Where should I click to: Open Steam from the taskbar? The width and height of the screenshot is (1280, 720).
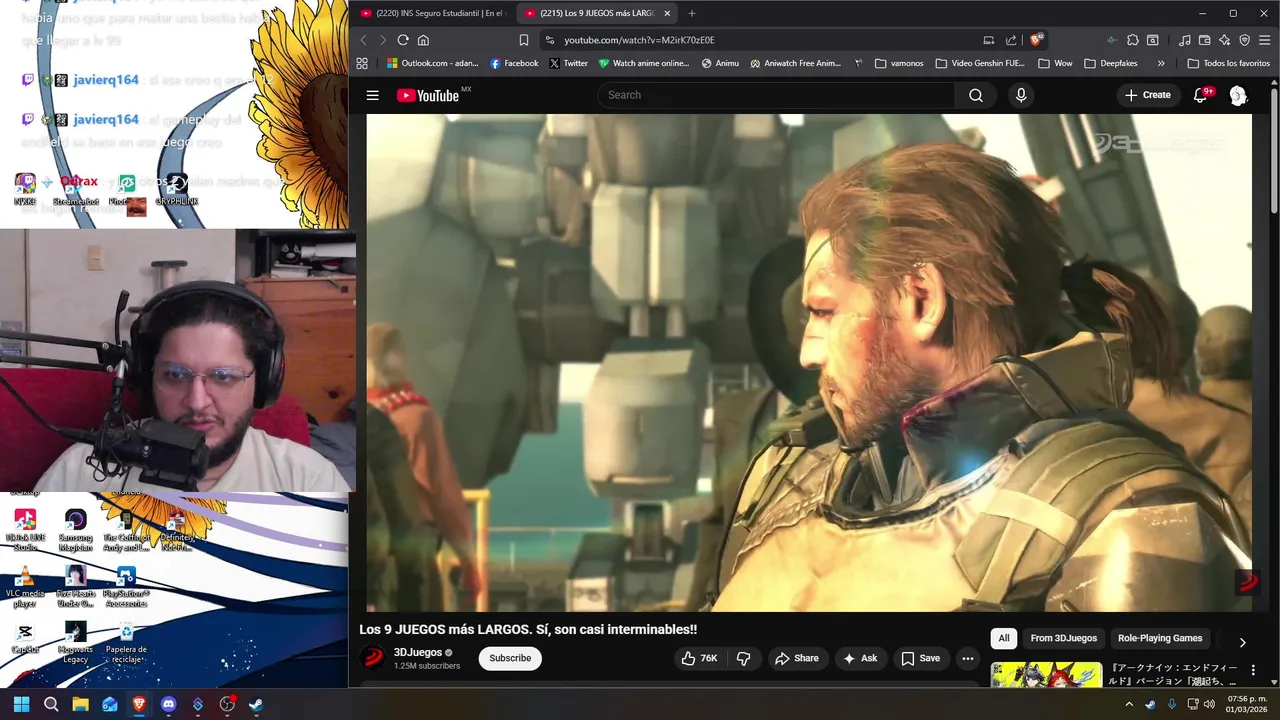(x=256, y=704)
